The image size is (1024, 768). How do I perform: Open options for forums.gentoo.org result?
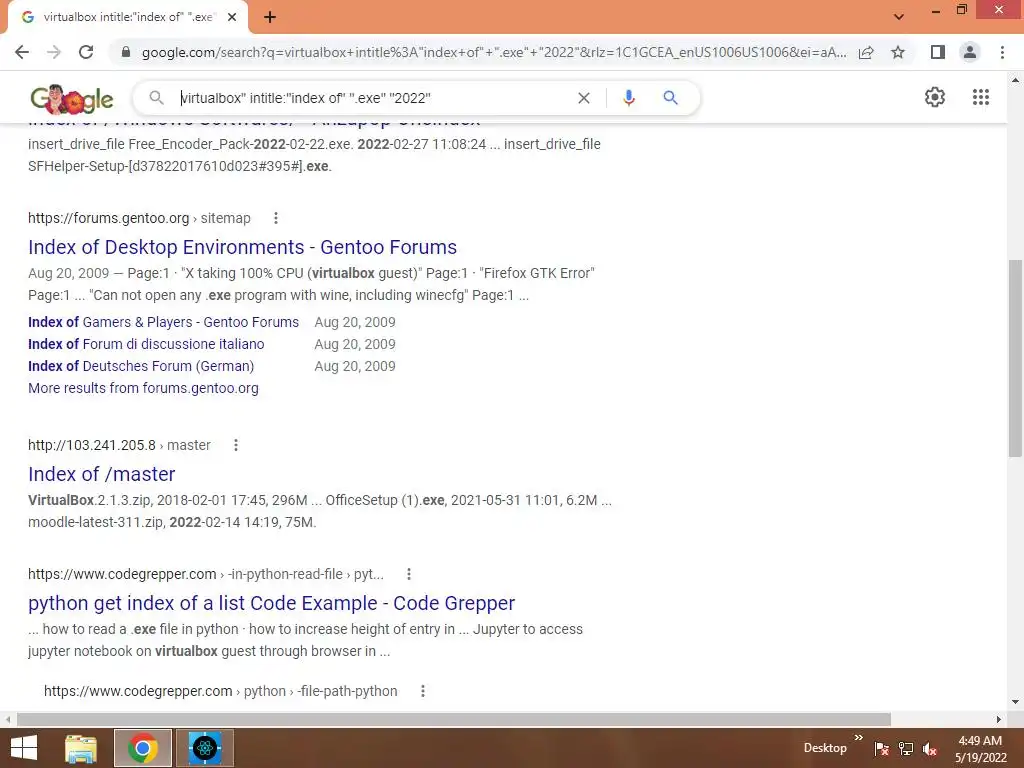(276, 218)
